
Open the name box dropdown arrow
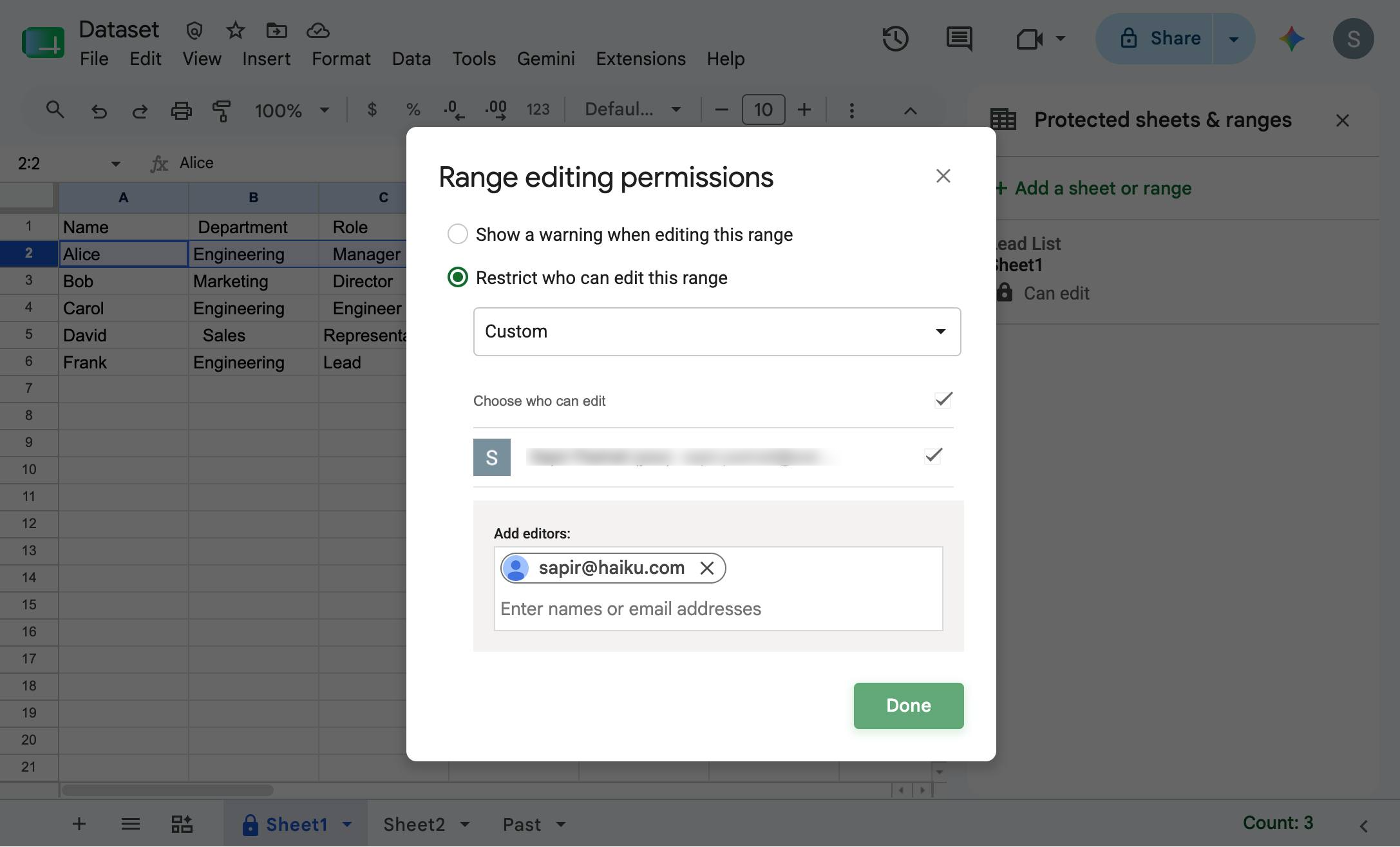coord(115,164)
